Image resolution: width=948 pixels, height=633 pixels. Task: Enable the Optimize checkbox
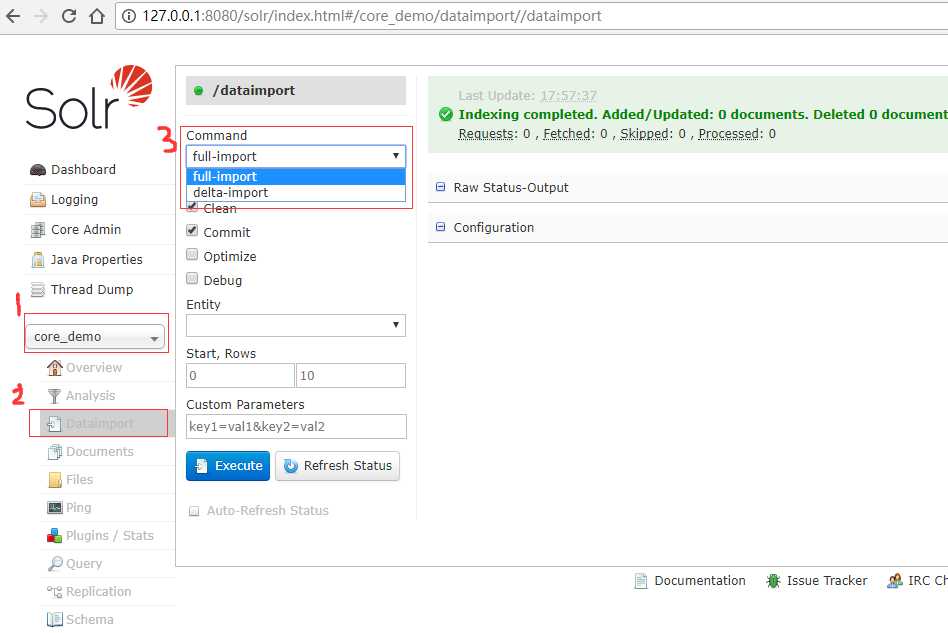coord(192,255)
